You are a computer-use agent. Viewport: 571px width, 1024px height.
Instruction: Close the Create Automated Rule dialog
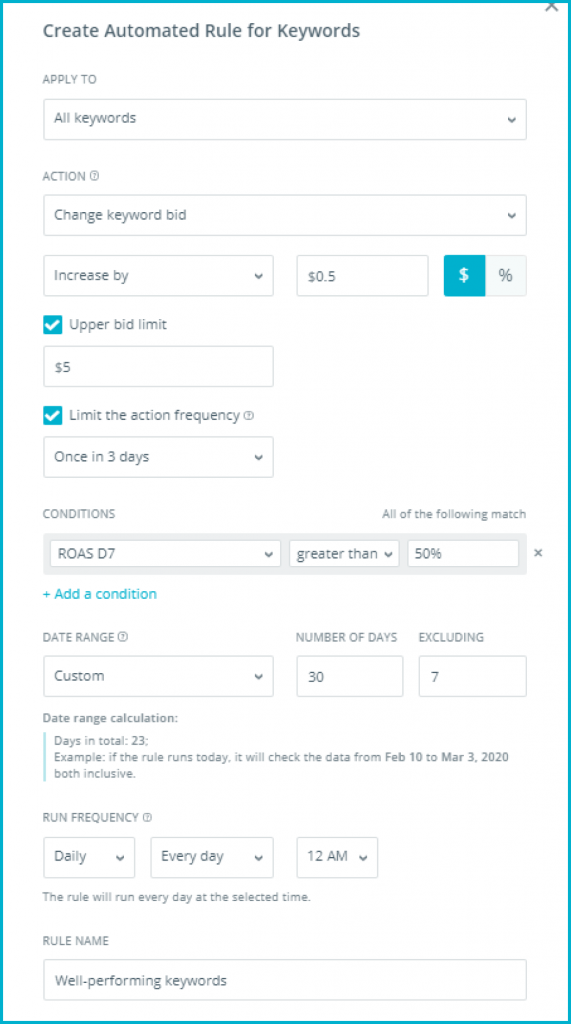[x=551, y=5]
